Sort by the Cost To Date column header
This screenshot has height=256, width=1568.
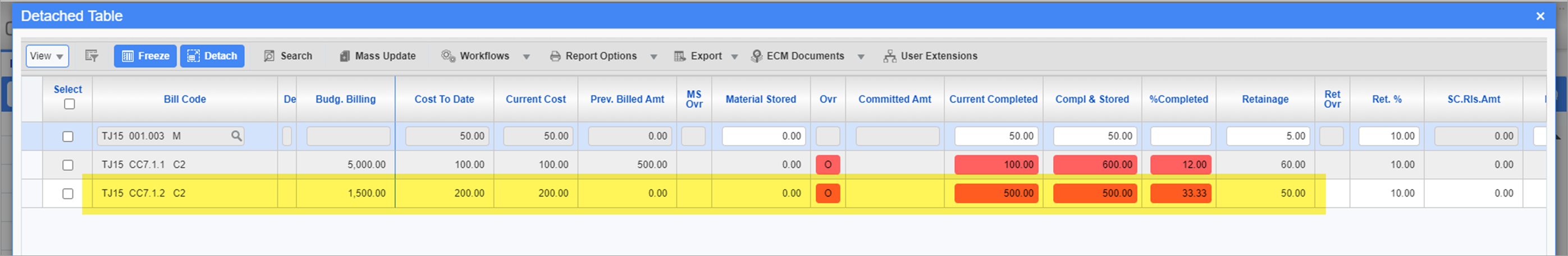coord(444,99)
